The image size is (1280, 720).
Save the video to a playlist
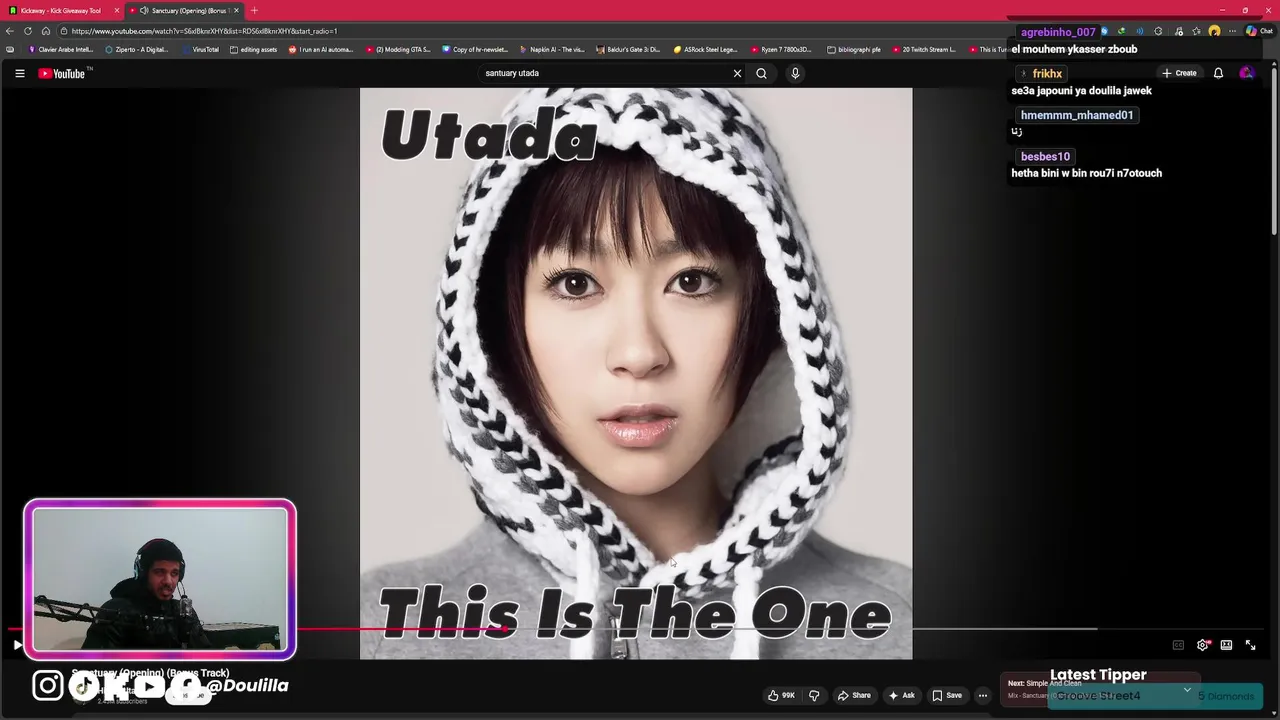click(946, 695)
